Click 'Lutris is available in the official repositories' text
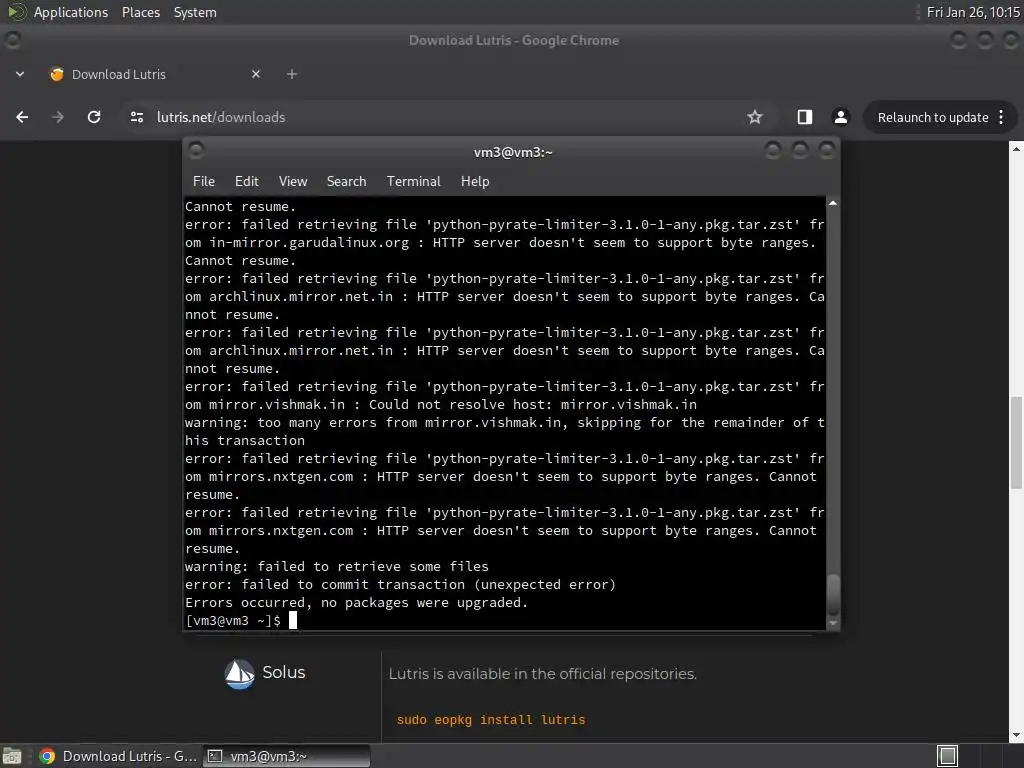This screenshot has height=768, width=1024. [543, 673]
